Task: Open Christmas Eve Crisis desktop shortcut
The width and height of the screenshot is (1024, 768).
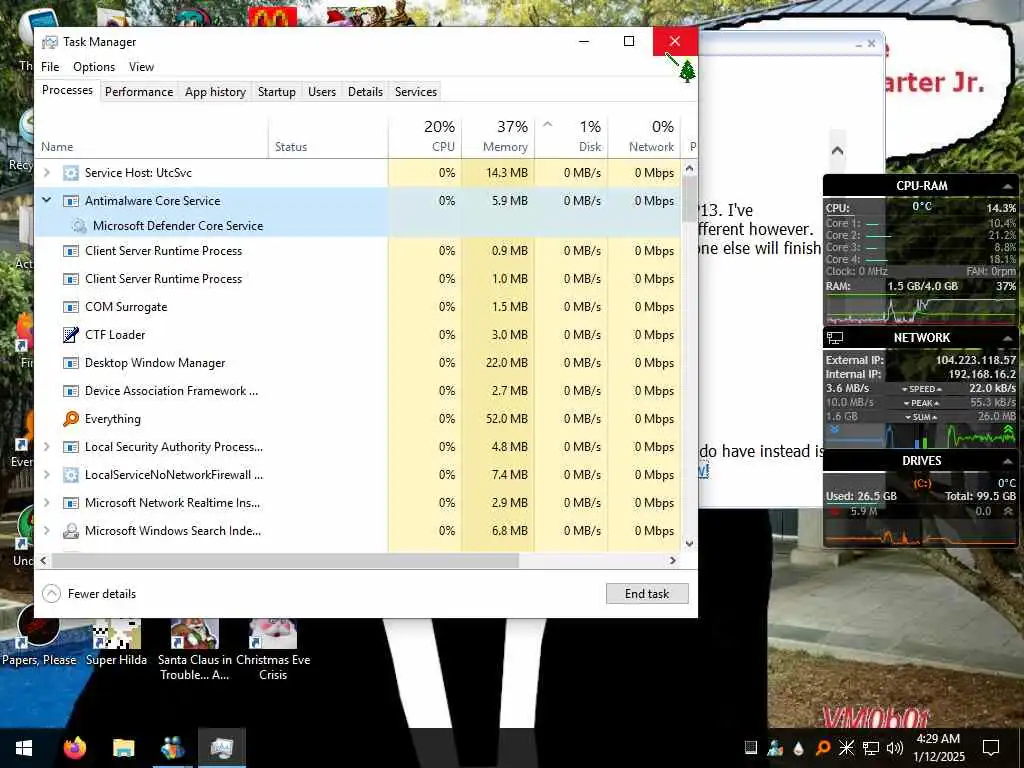Action: click(273, 650)
